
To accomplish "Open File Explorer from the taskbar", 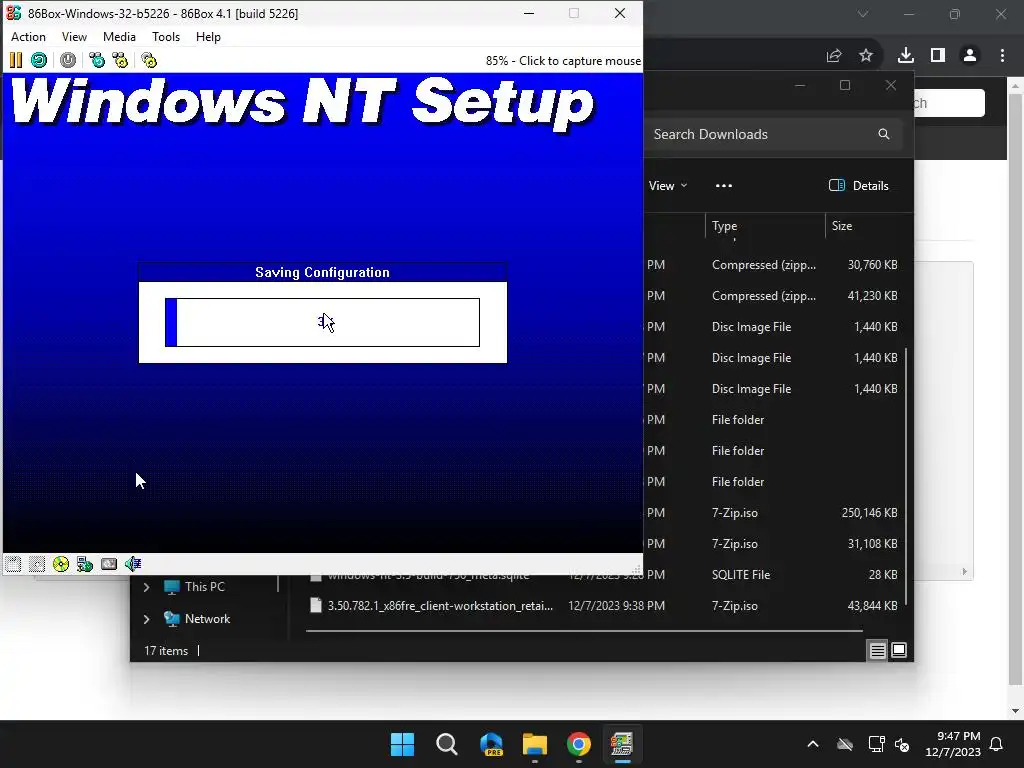I will [x=535, y=744].
